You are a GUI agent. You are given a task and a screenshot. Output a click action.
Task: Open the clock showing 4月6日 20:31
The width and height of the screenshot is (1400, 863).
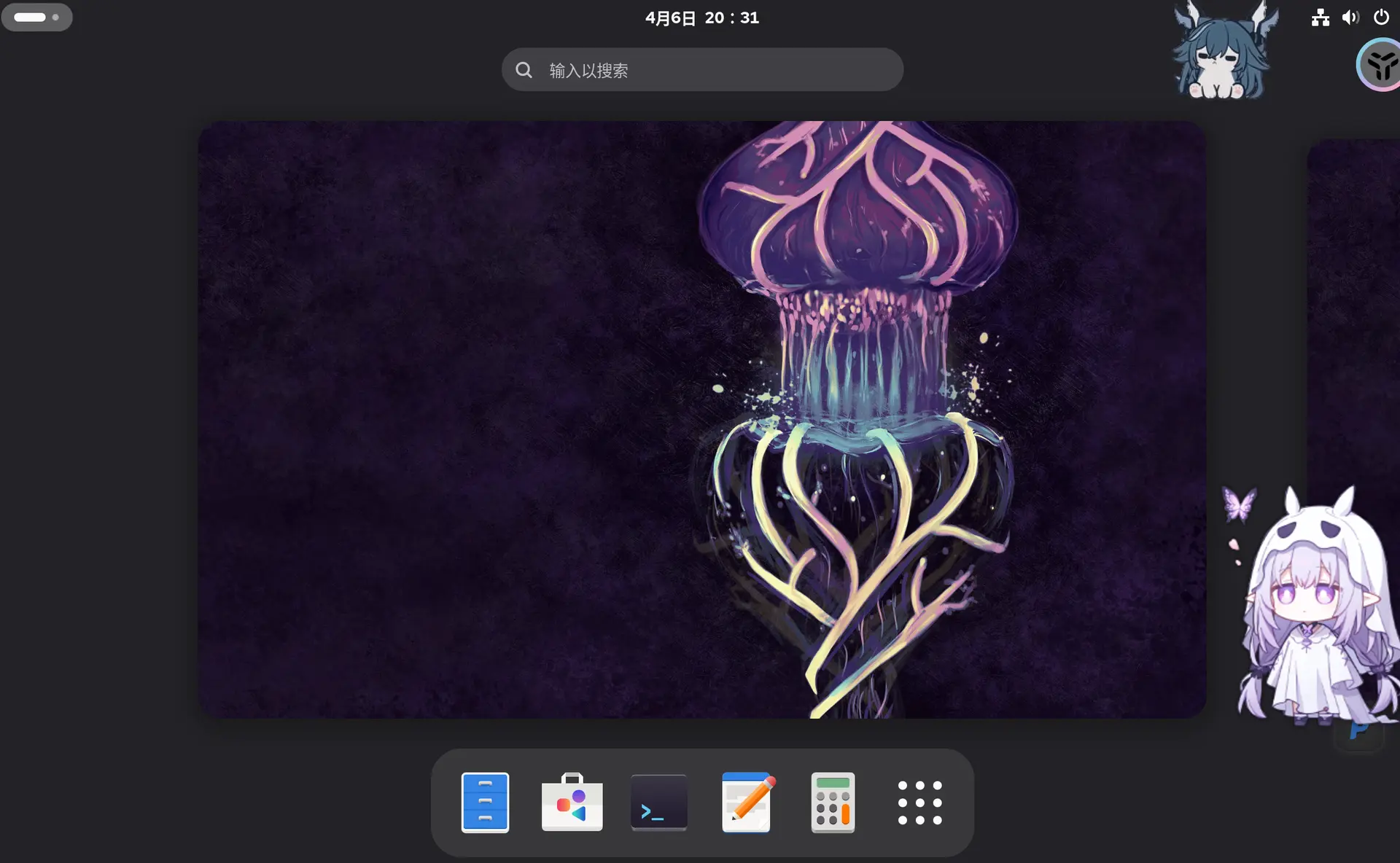tap(701, 17)
